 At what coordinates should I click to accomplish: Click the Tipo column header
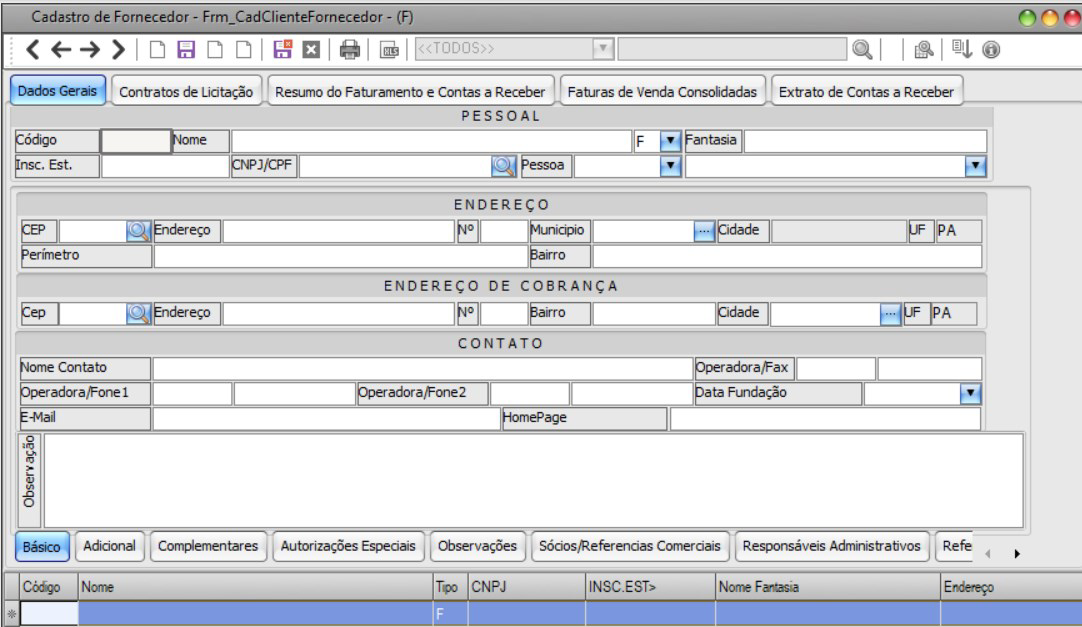450,587
